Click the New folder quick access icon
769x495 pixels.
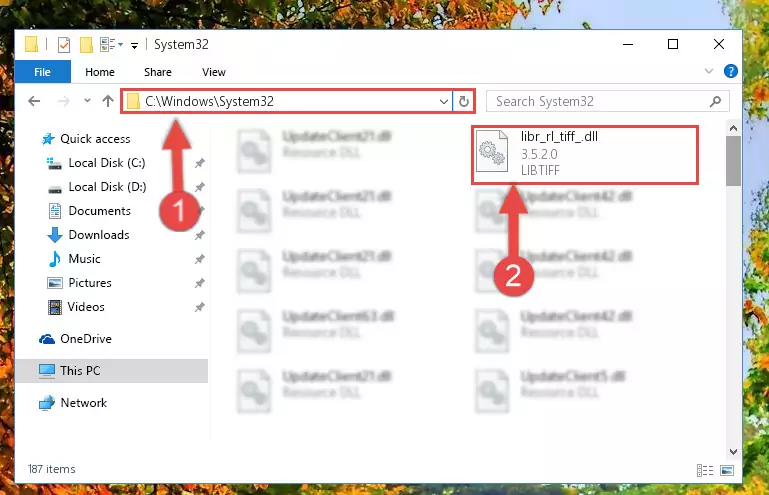point(86,45)
